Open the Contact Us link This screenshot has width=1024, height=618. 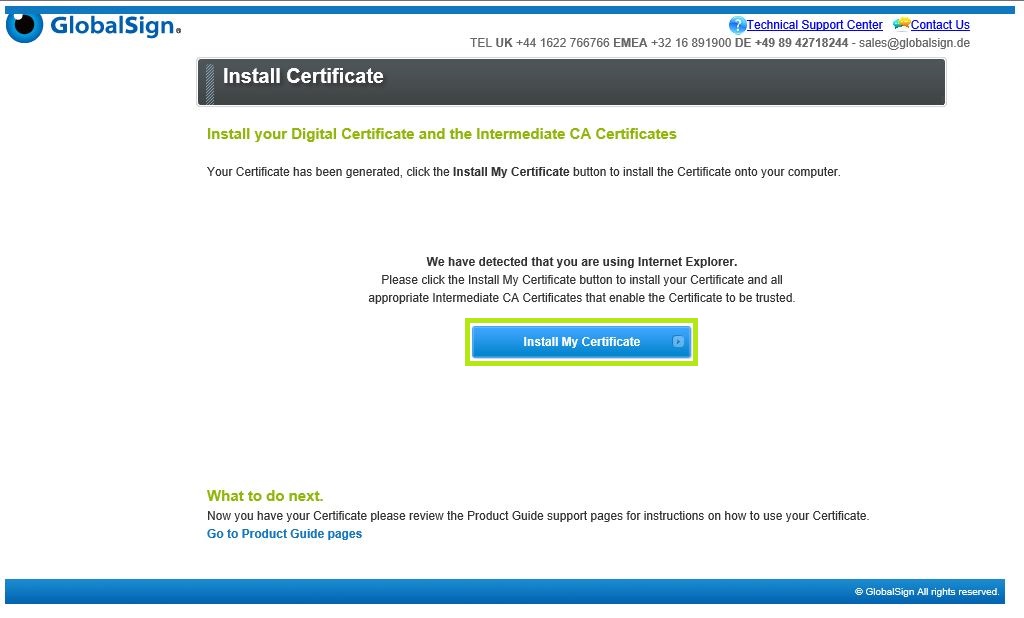click(940, 25)
